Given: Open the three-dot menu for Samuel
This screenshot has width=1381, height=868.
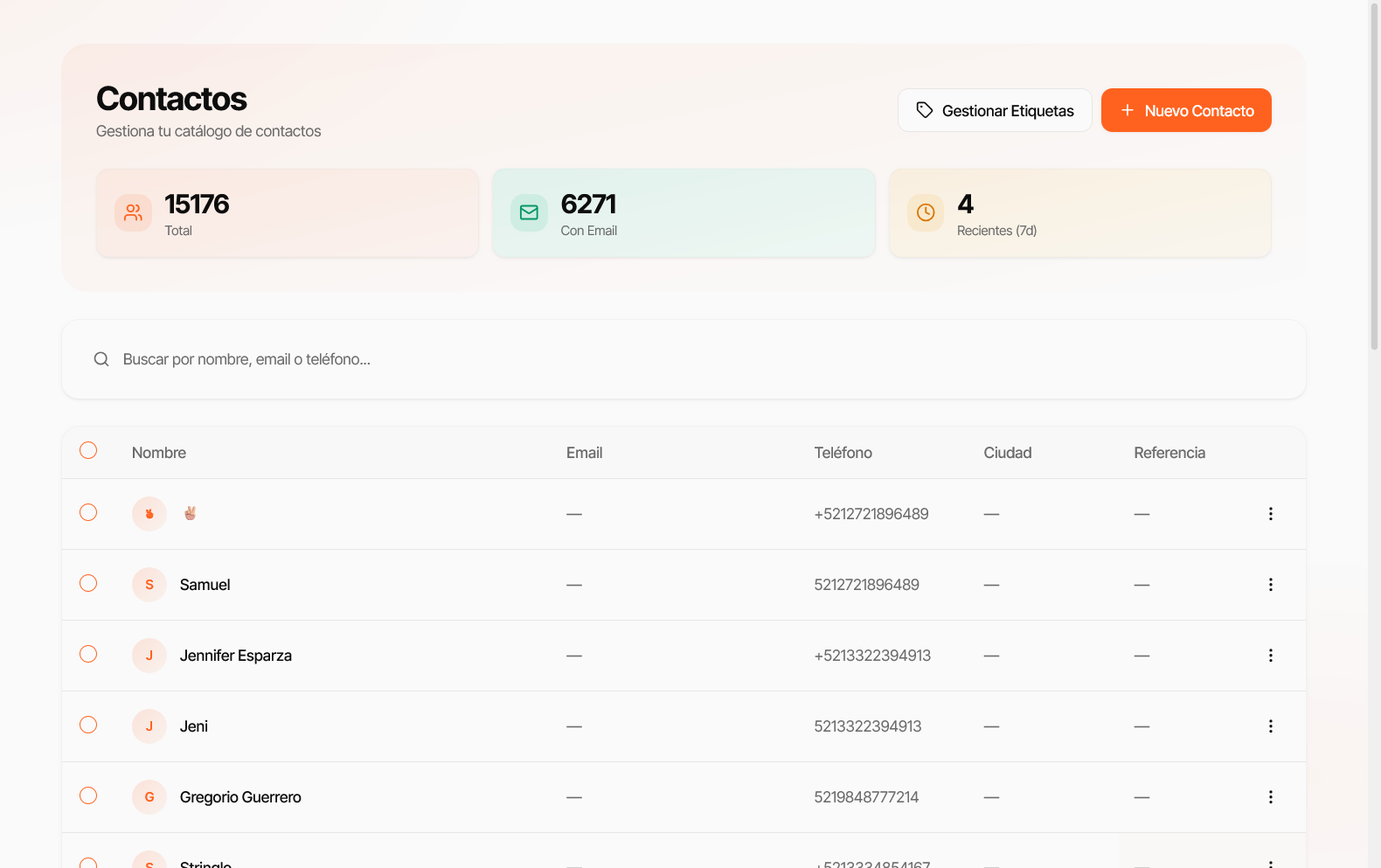Looking at the screenshot, I should (1271, 585).
